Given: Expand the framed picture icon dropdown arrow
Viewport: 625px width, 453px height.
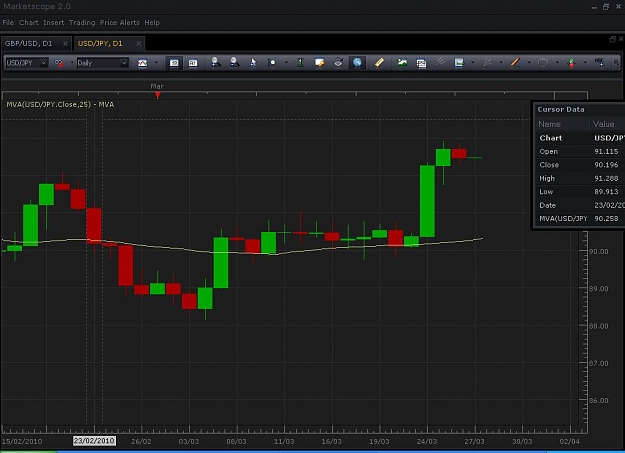Looking at the screenshot, I should [x=473, y=63].
